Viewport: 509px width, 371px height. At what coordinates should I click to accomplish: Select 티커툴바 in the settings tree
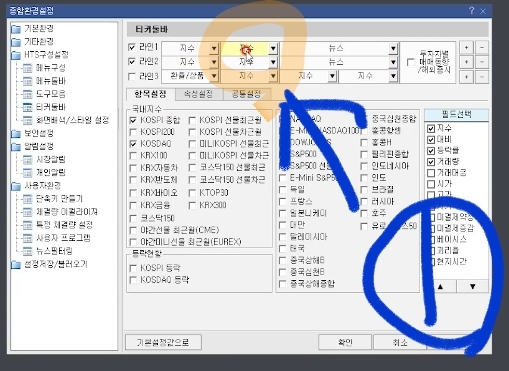[51, 107]
